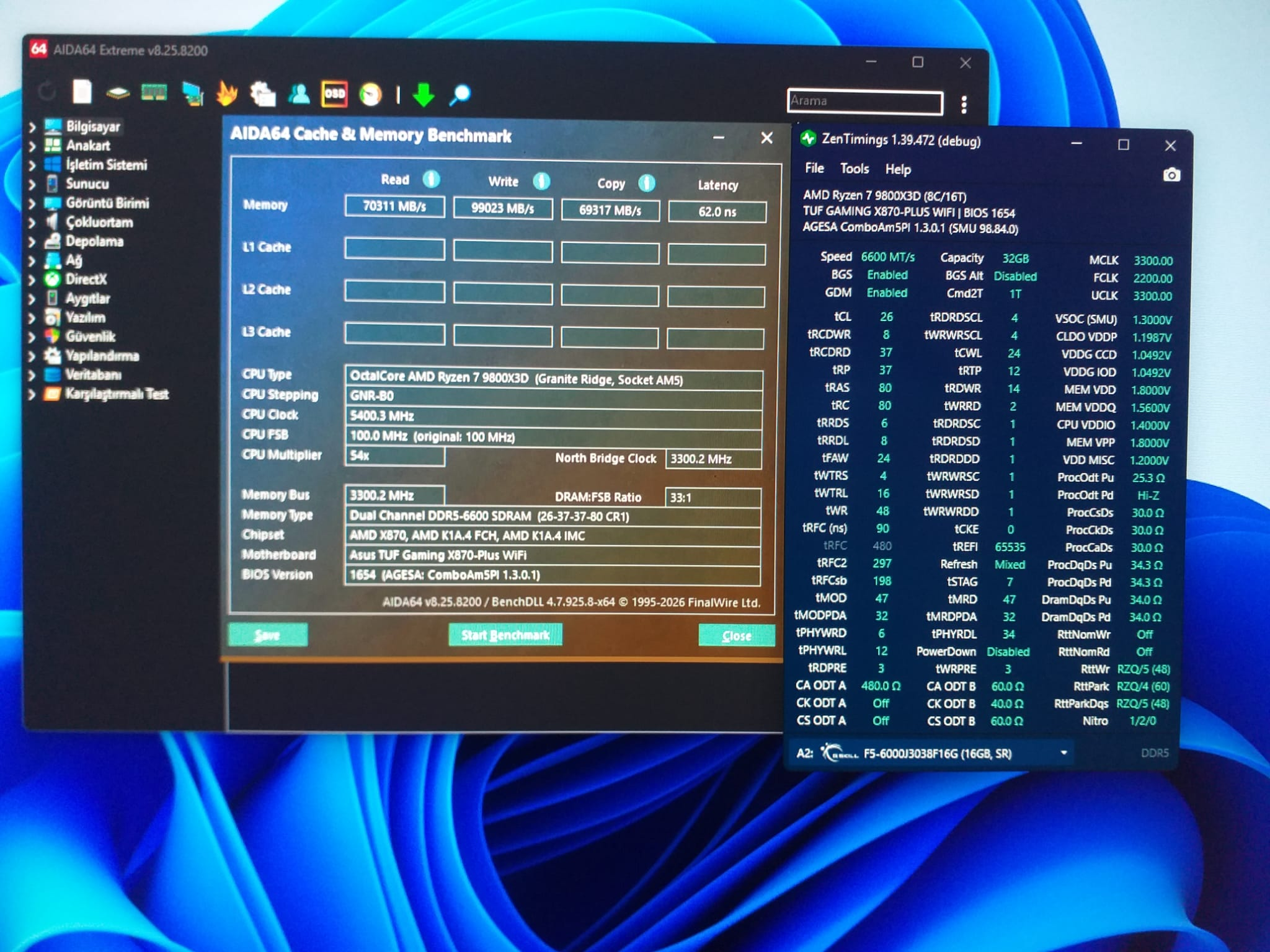1270x952 pixels.
Task: Click the green RAM module toolbar icon
Action: pyautogui.click(x=154, y=94)
